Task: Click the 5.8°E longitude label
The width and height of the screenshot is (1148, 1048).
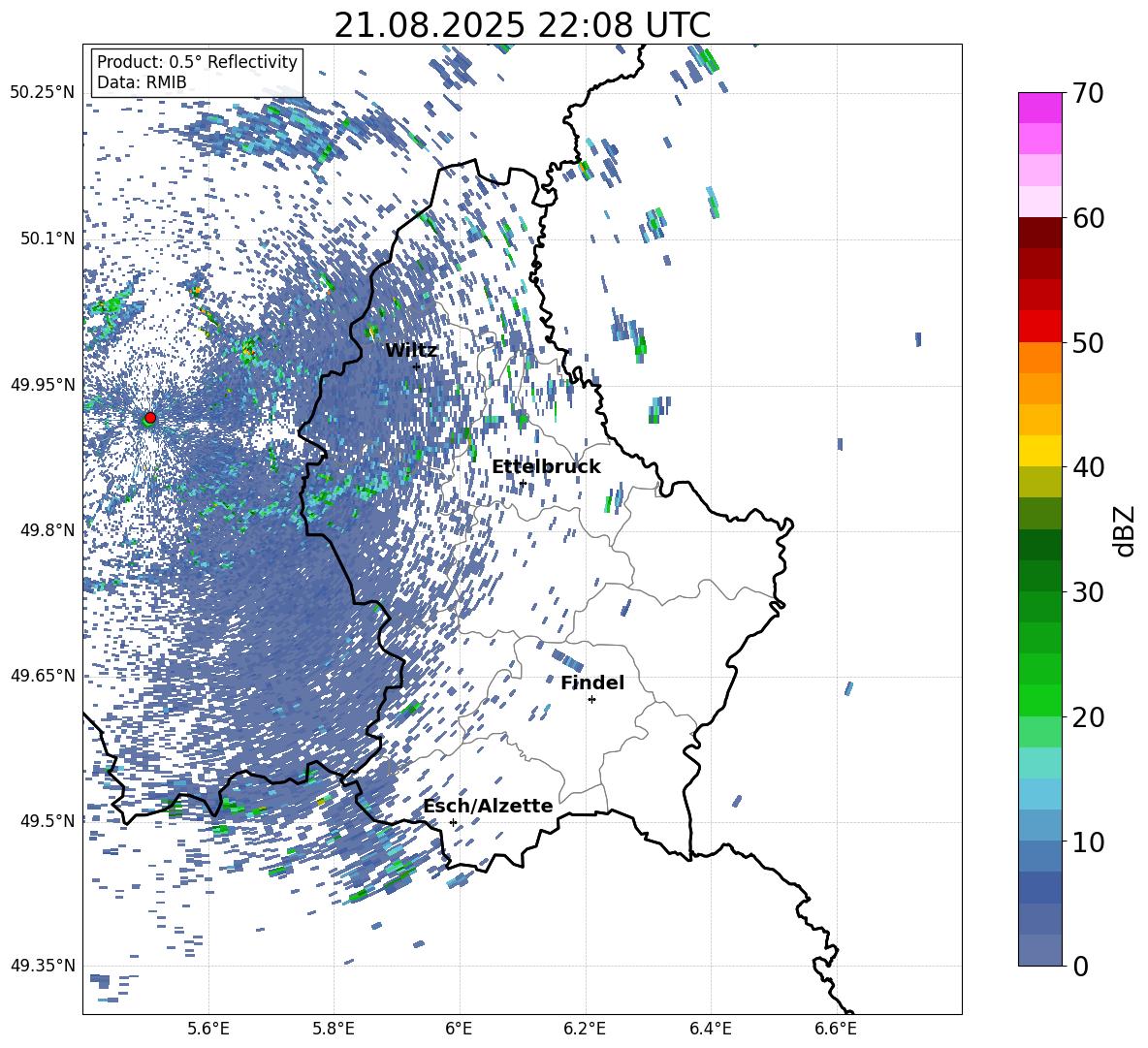Action: click(x=334, y=1029)
